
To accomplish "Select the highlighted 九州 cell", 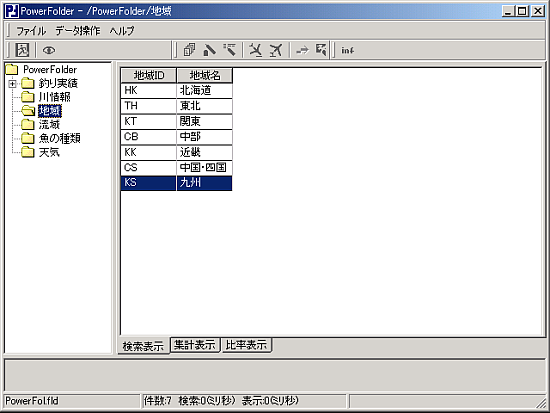I will pos(204,183).
